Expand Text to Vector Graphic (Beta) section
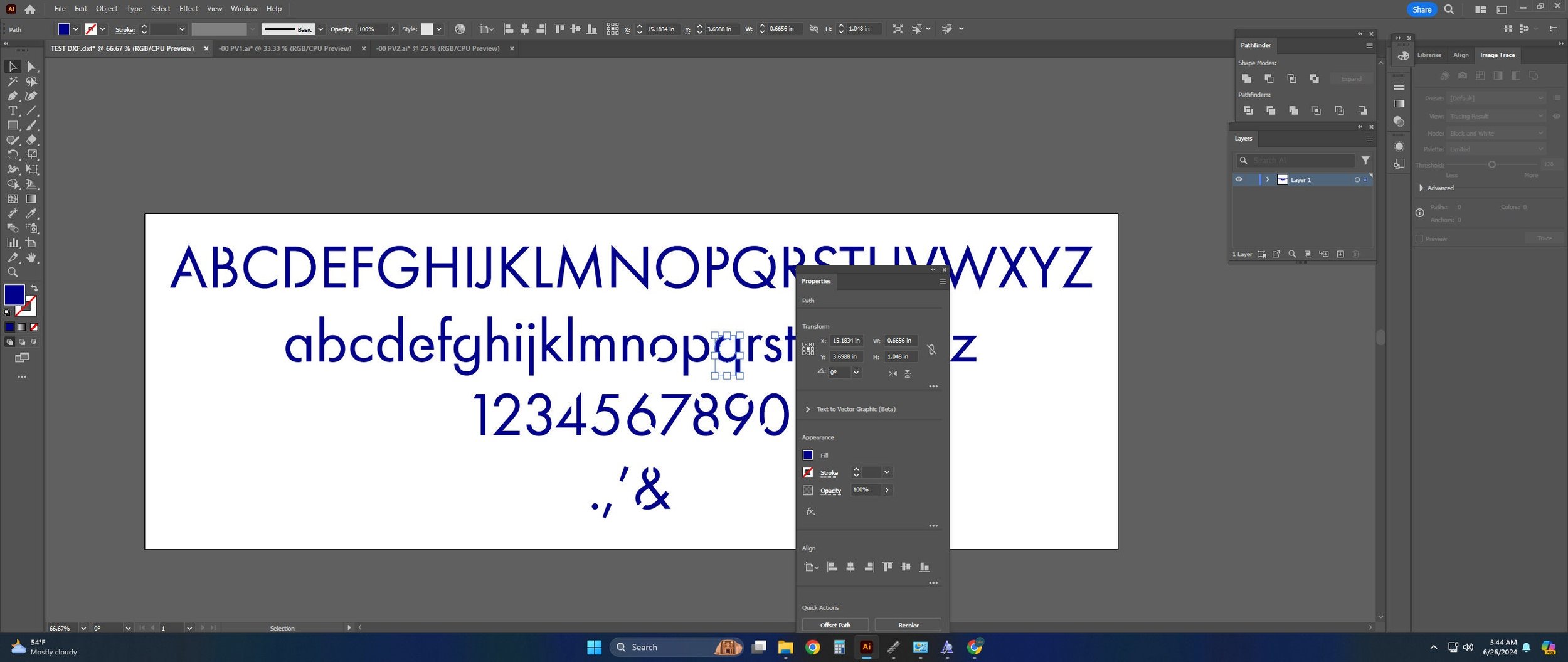Image resolution: width=1568 pixels, height=662 pixels. point(807,409)
